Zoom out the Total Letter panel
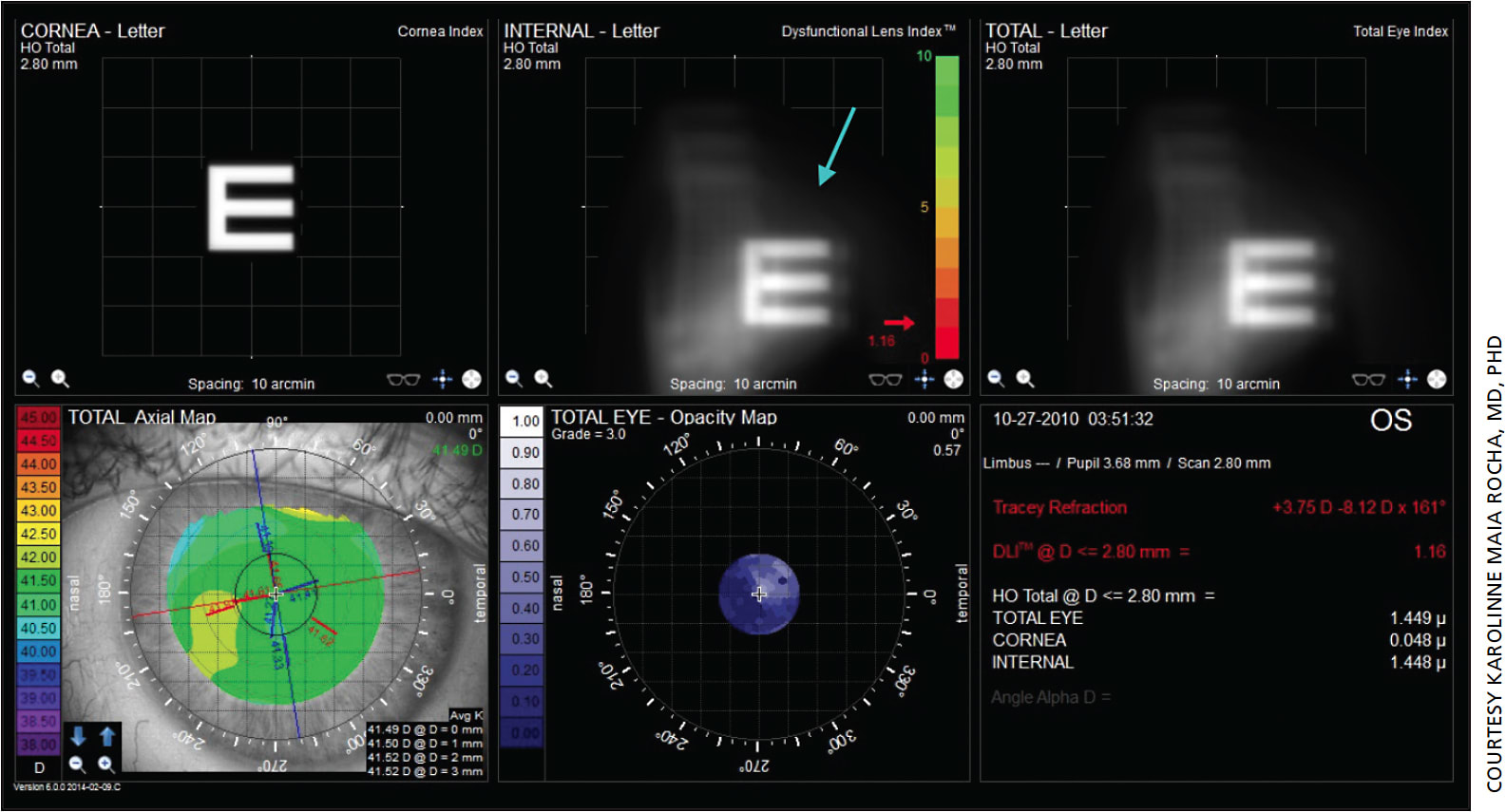Image resolution: width=1506 pixels, height=812 pixels. (996, 378)
